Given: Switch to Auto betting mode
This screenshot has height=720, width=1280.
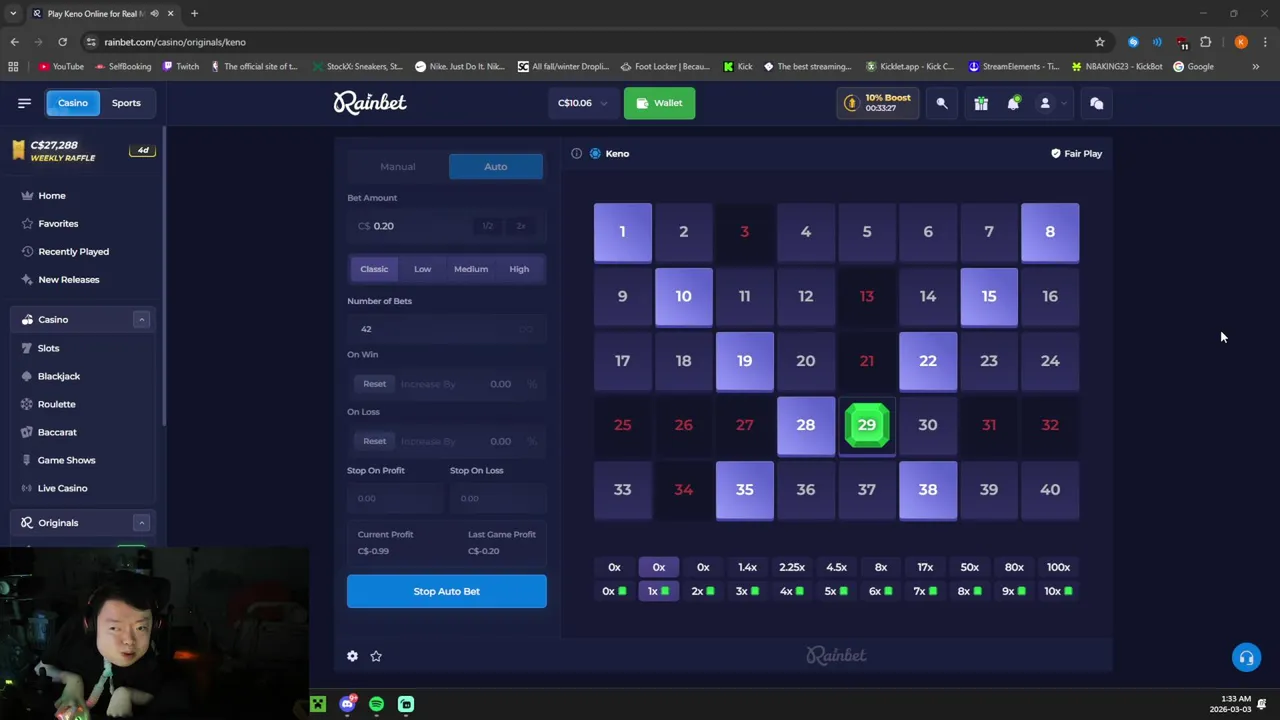Looking at the screenshot, I should [x=496, y=167].
